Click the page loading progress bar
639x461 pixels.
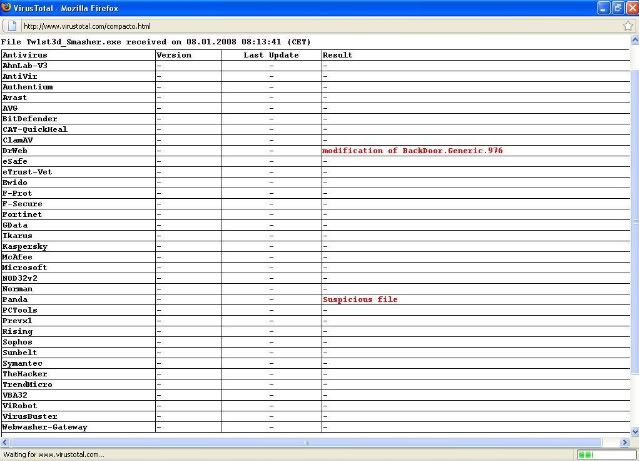(606, 454)
